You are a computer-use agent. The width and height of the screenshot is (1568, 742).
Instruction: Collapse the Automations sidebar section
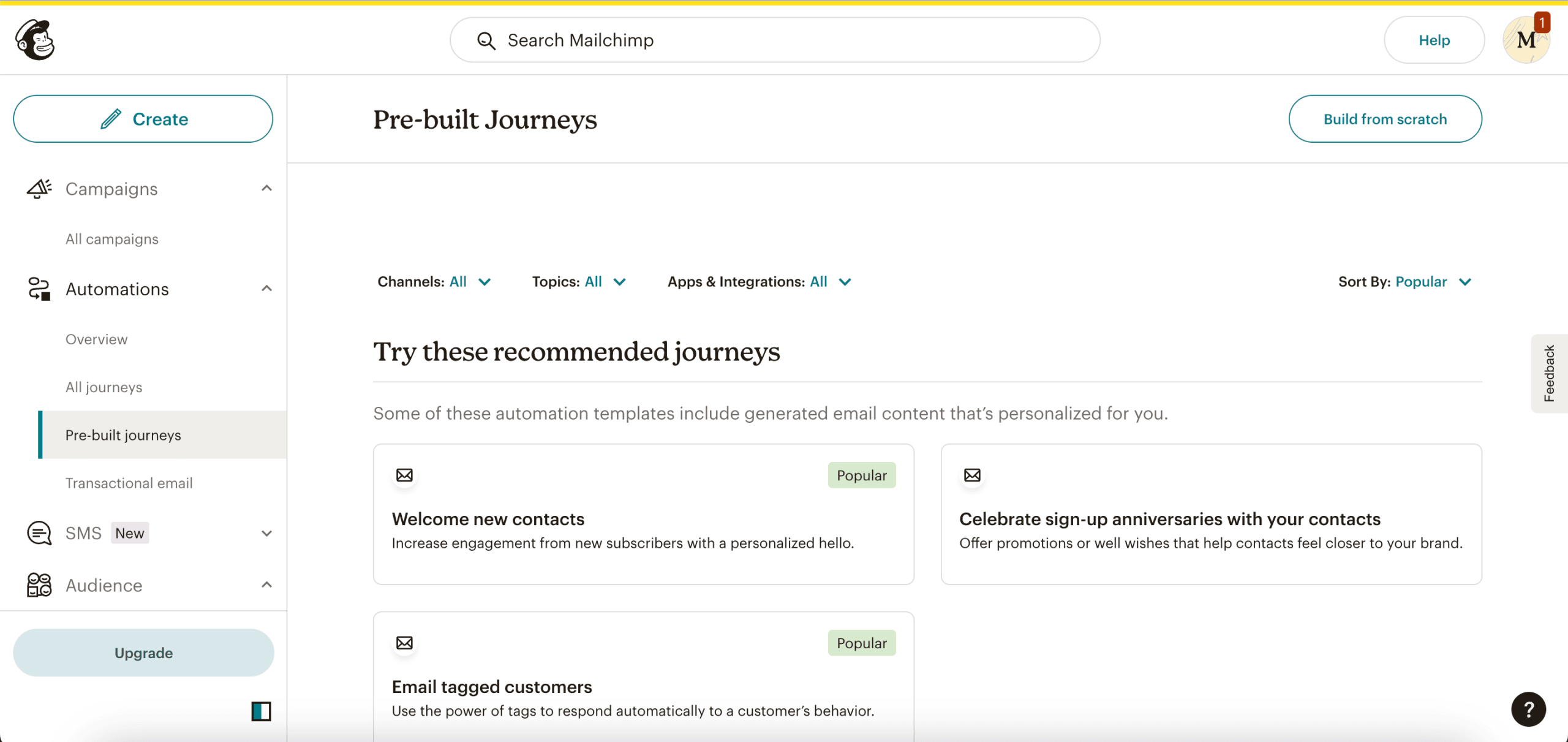click(266, 288)
